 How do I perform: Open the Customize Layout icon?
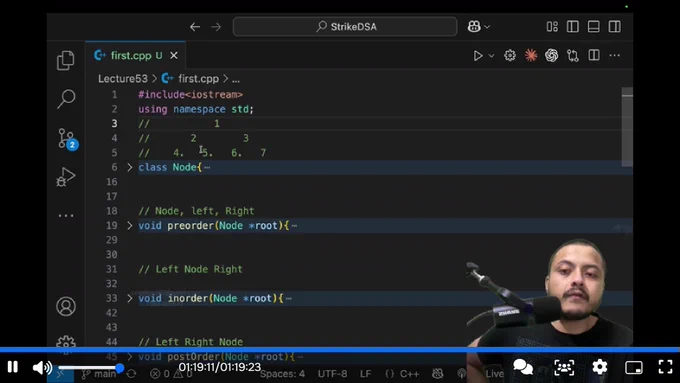[552, 26]
